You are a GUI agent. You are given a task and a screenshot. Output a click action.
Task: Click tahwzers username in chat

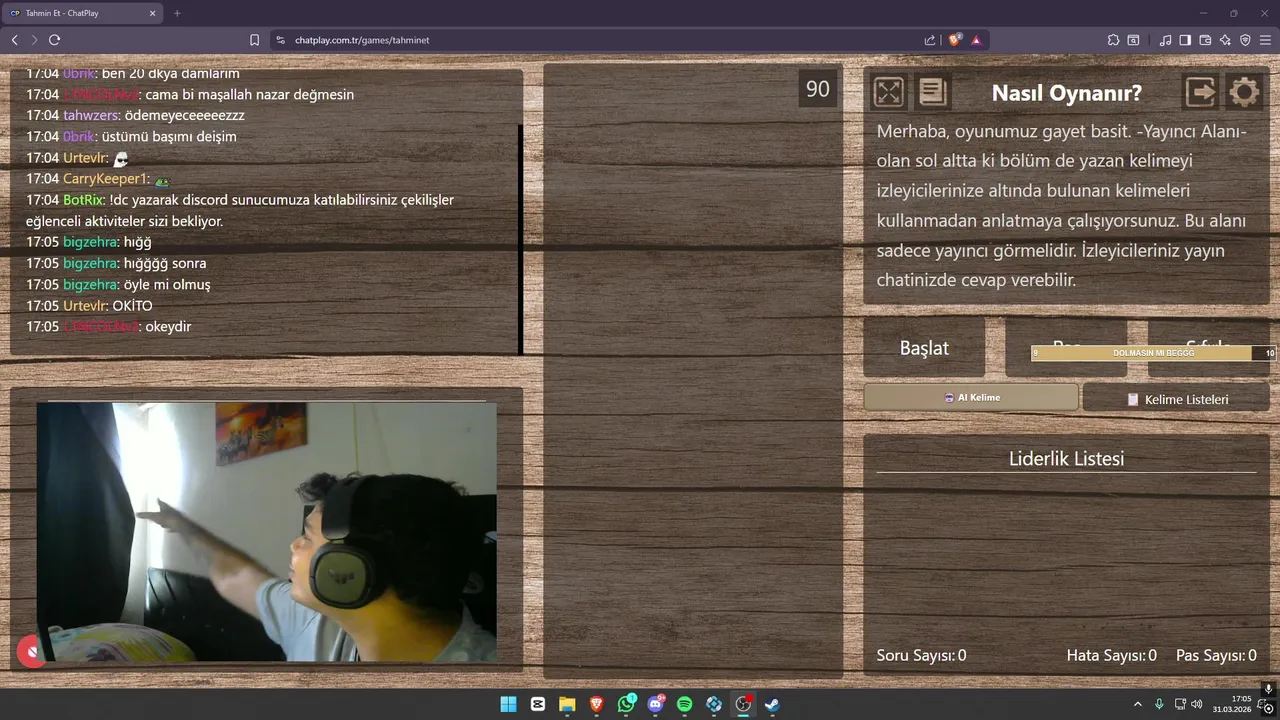90,115
